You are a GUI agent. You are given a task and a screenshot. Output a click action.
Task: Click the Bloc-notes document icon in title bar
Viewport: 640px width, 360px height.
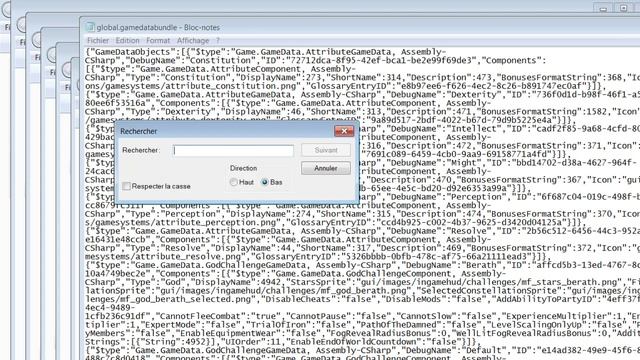coord(90,27)
